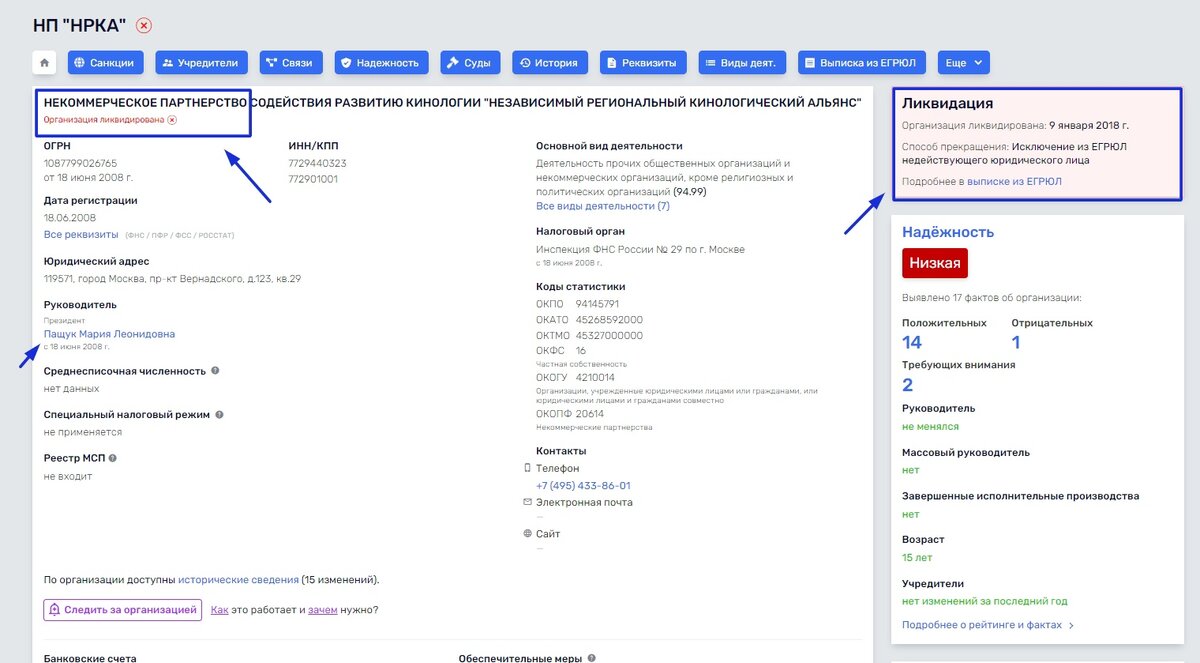
Task: Expand the Еще dropdown menu
Action: coord(963,62)
